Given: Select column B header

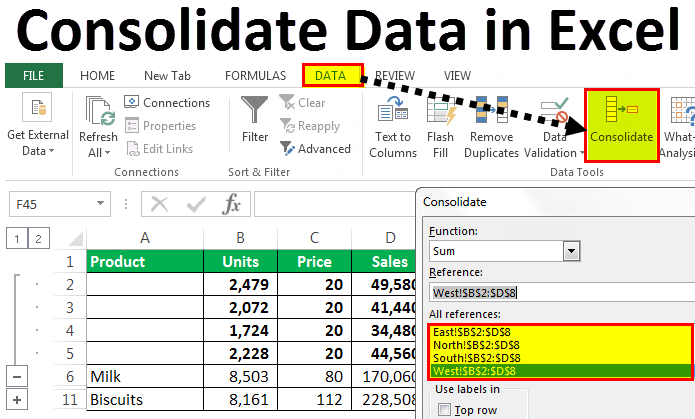Looking at the screenshot, I should coord(240,238).
